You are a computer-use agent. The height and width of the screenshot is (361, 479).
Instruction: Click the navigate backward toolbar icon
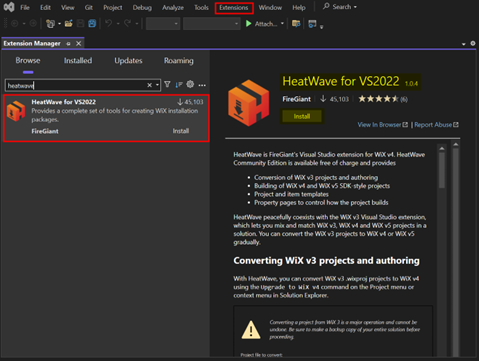15,24
